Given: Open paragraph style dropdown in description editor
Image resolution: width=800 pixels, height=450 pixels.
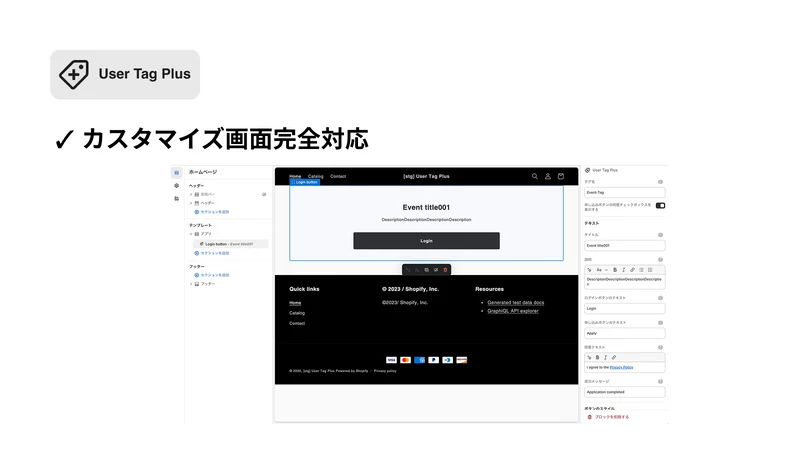Looking at the screenshot, I should [x=602, y=270].
